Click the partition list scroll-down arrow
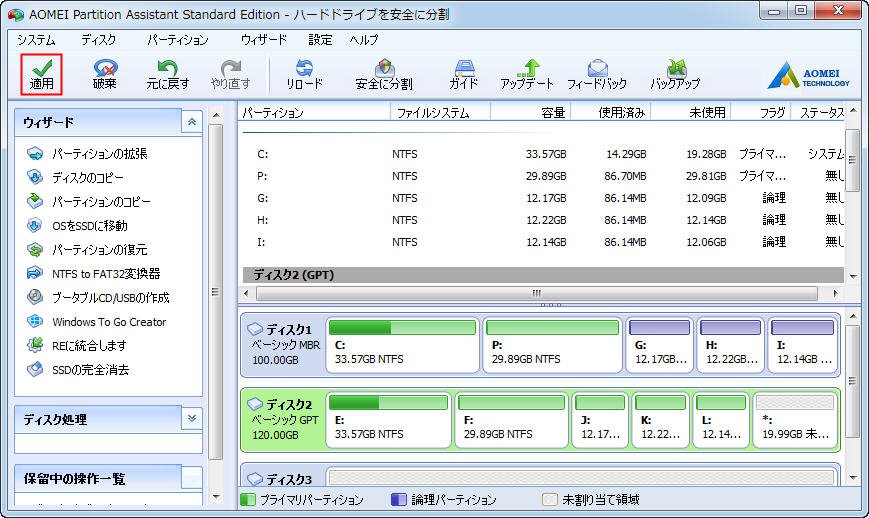The width and height of the screenshot is (869, 518). tap(852, 275)
